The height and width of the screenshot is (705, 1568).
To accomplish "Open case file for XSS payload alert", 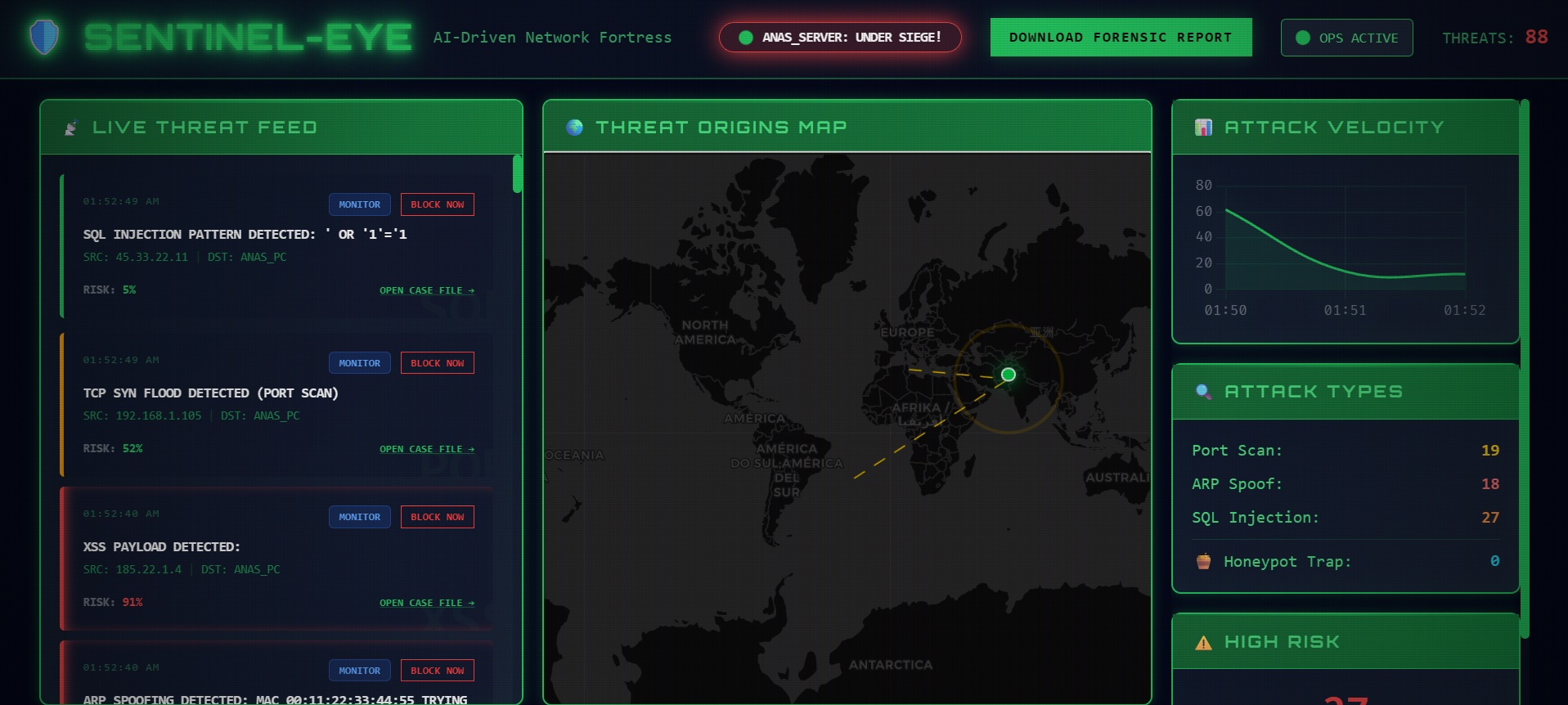I will 427,603.
